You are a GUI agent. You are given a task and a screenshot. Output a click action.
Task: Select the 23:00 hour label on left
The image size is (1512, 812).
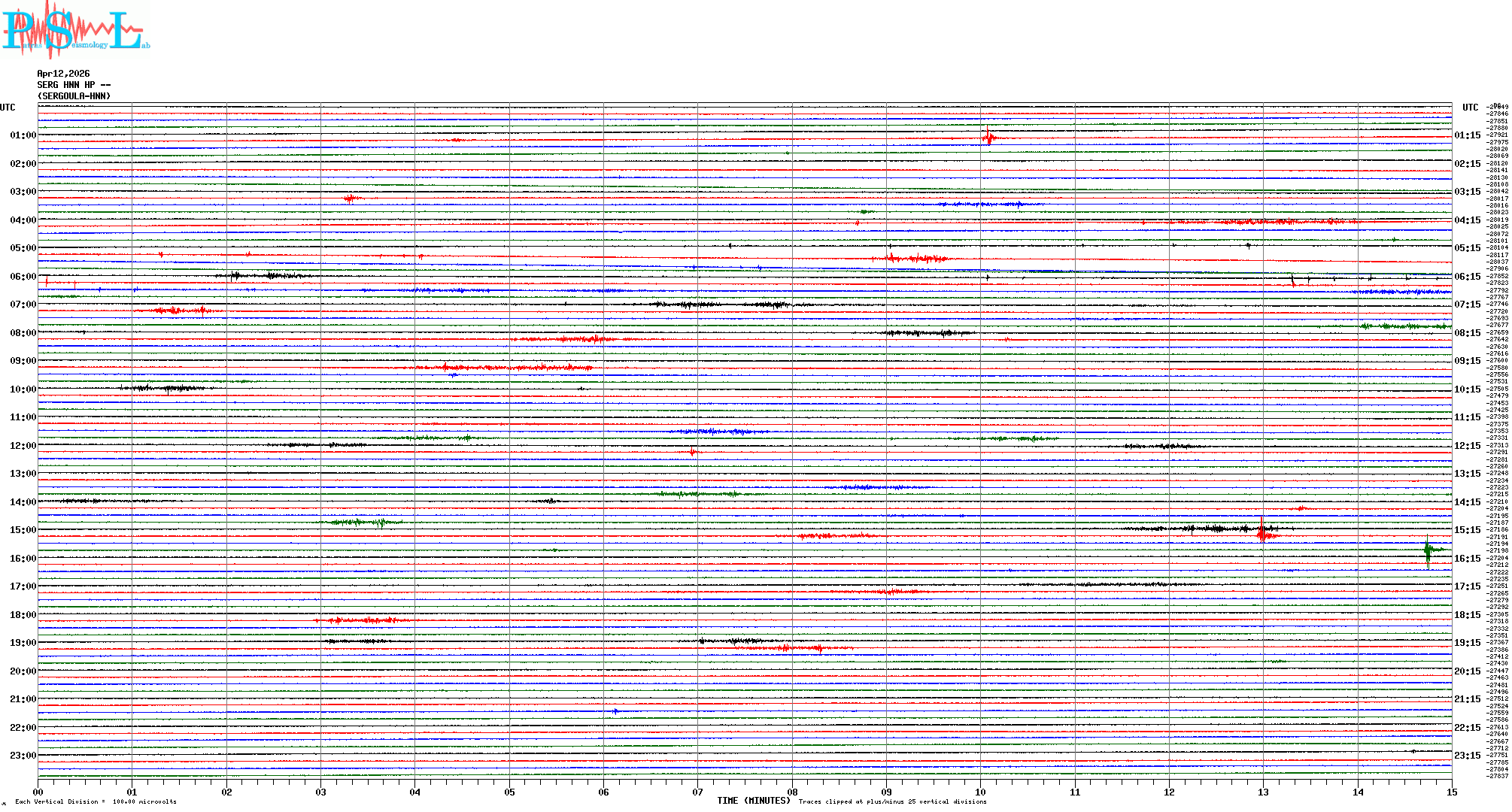tap(23, 756)
